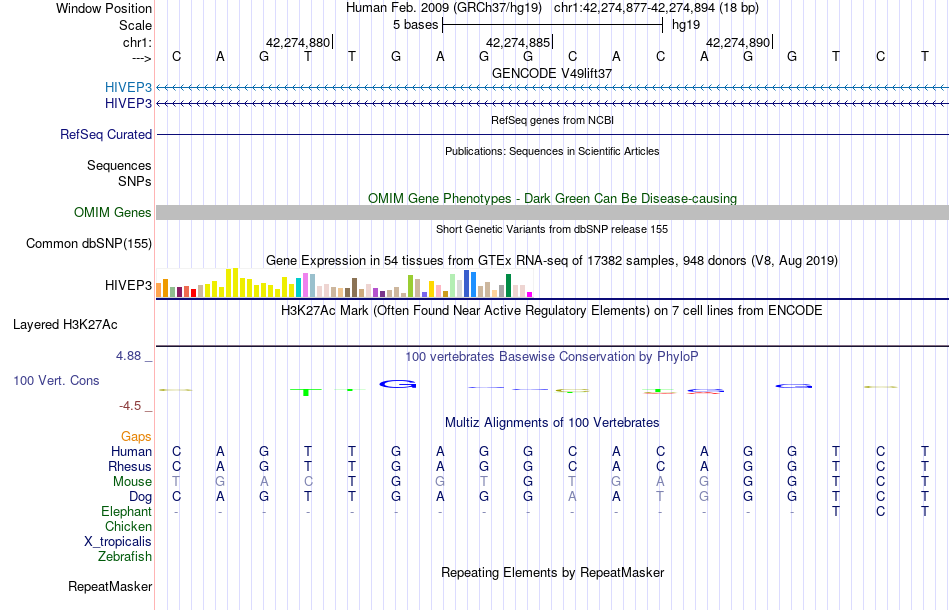Click the green T conservation logo

[306, 392]
